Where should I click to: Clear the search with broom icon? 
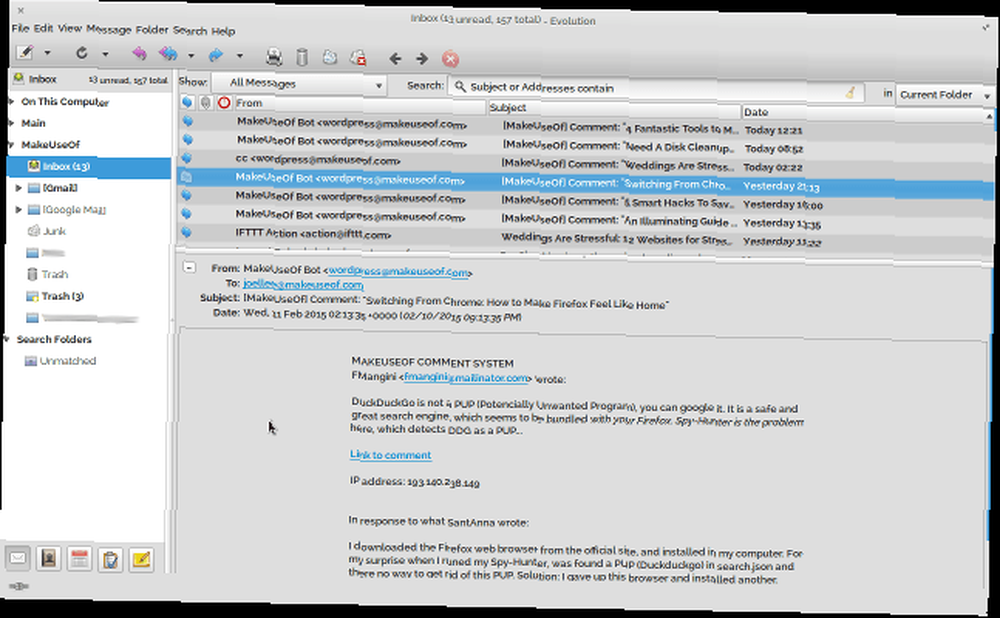pos(850,93)
